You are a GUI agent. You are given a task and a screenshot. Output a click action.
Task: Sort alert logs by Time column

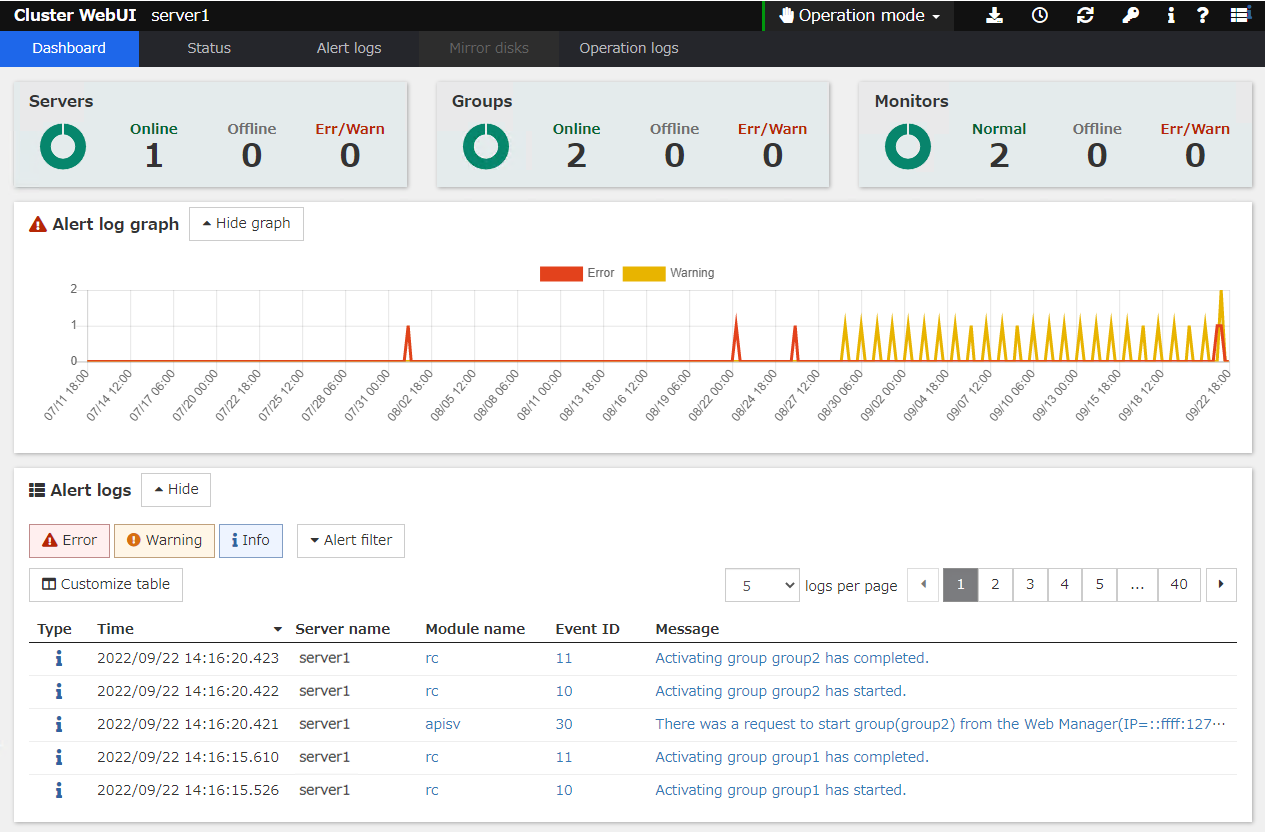(x=116, y=629)
